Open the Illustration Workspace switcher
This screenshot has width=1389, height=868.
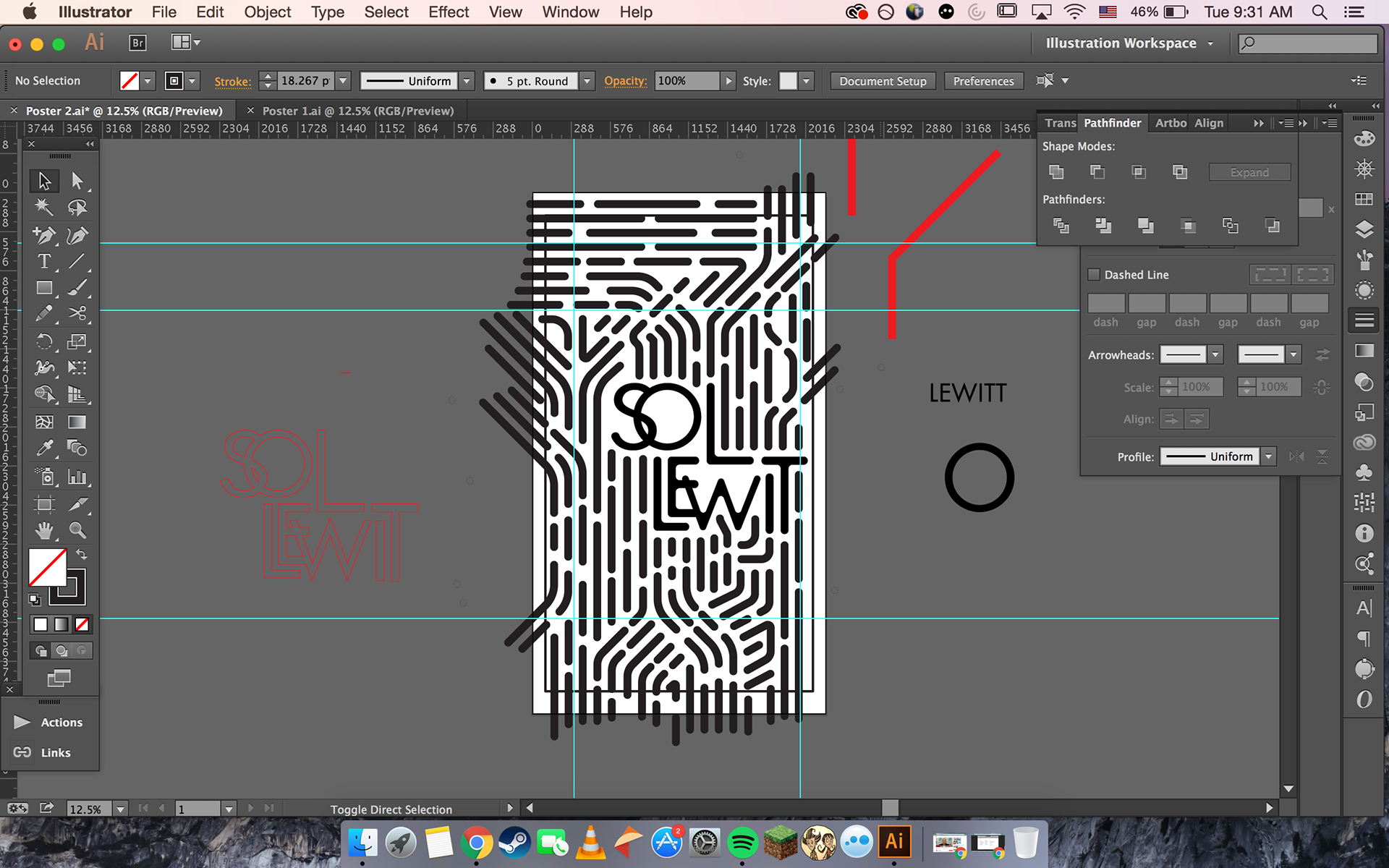[x=1129, y=43]
